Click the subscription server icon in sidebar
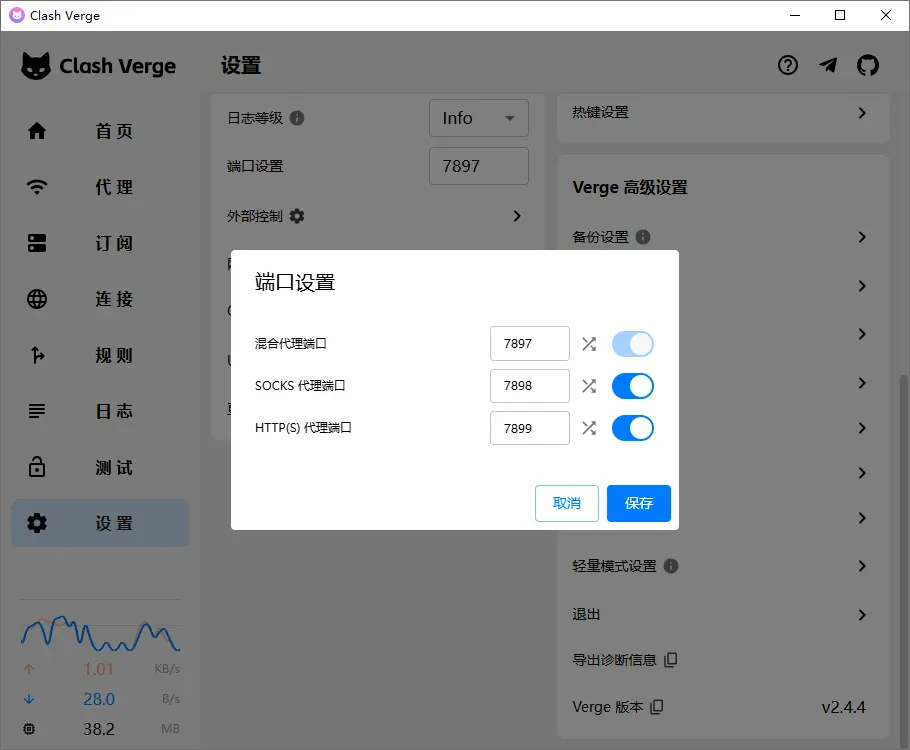This screenshot has width=910, height=750. [x=37, y=243]
